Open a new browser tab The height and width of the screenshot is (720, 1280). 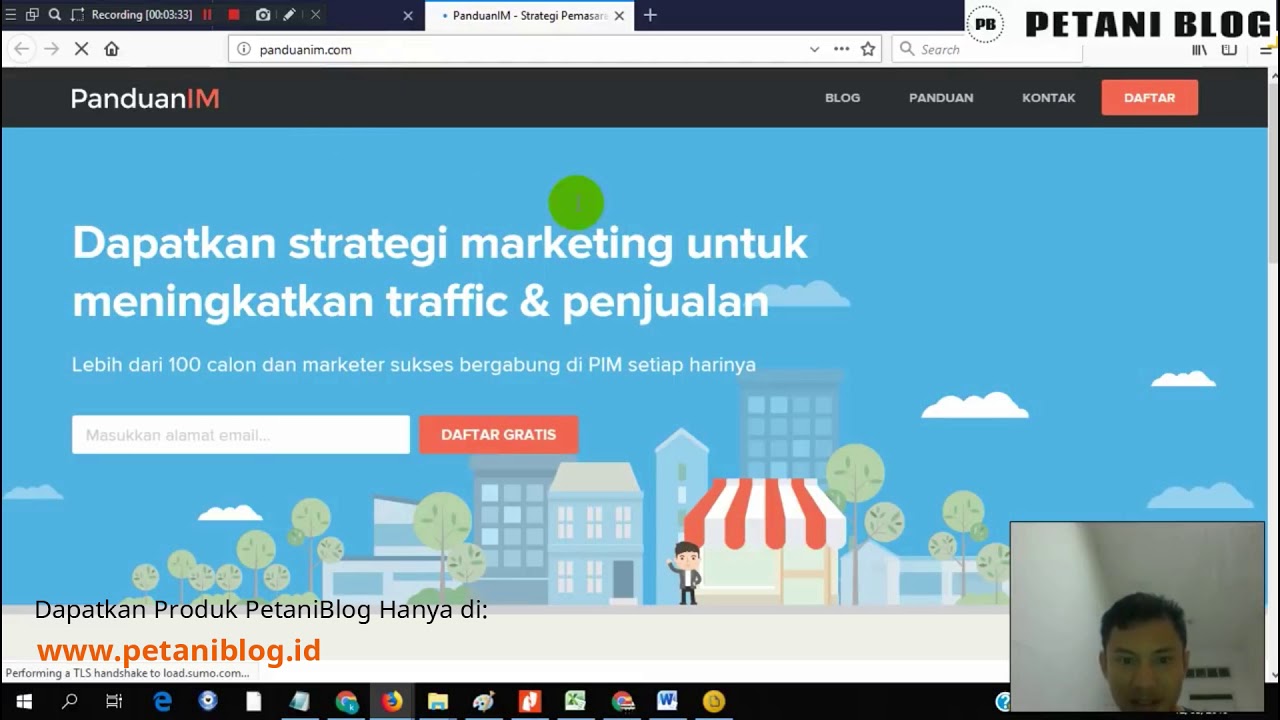click(x=650, y=15)
